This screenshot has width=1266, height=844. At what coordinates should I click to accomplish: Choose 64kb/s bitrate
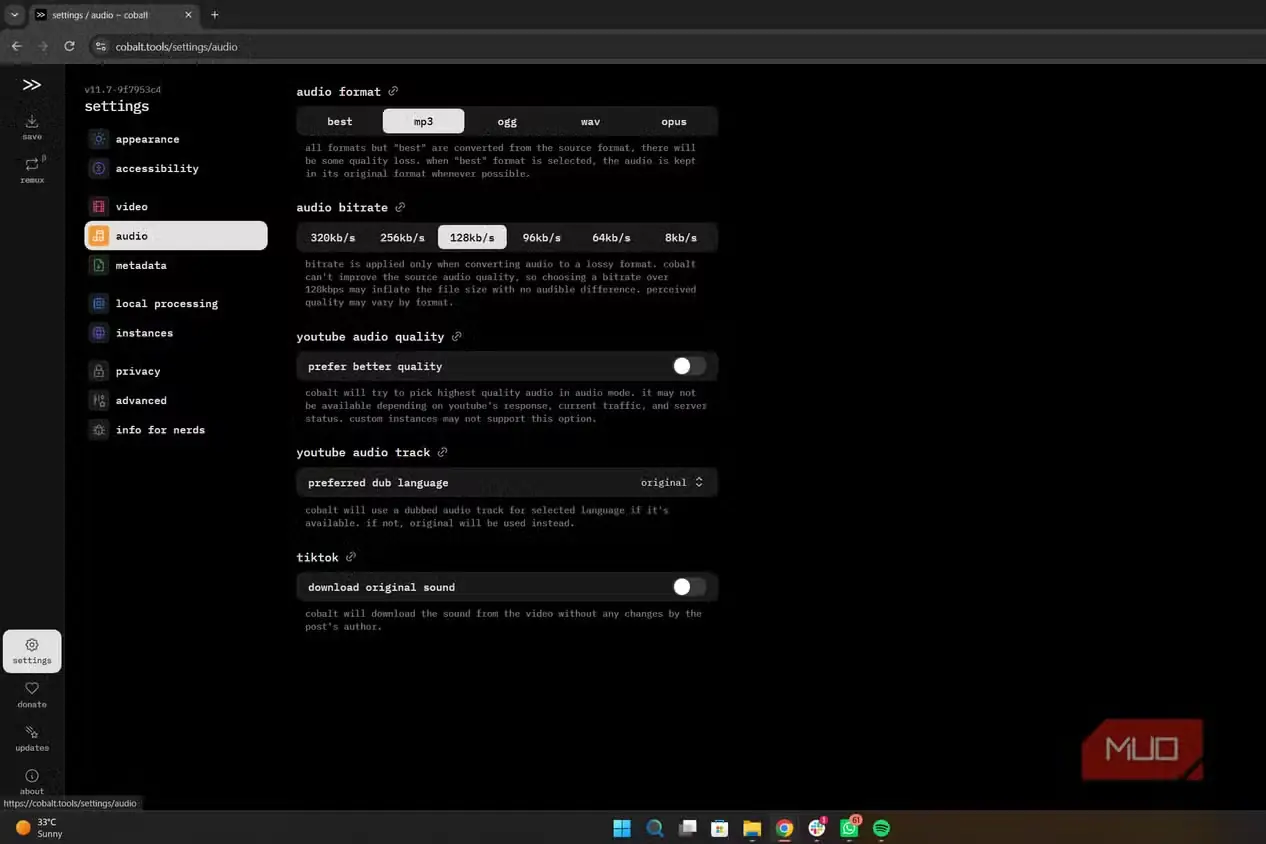click(611, 237)
